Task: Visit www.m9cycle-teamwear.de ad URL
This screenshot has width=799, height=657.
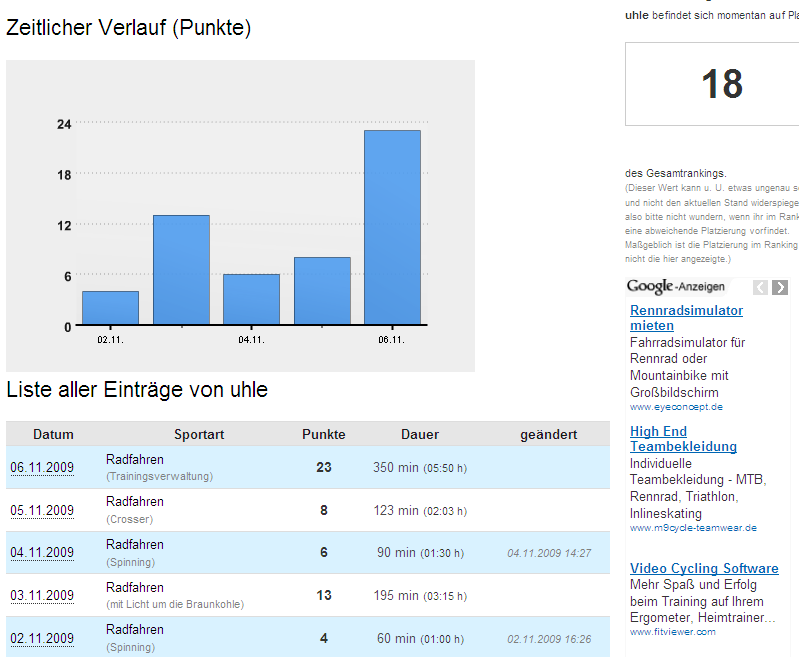Action: click(x=693, y=528)
